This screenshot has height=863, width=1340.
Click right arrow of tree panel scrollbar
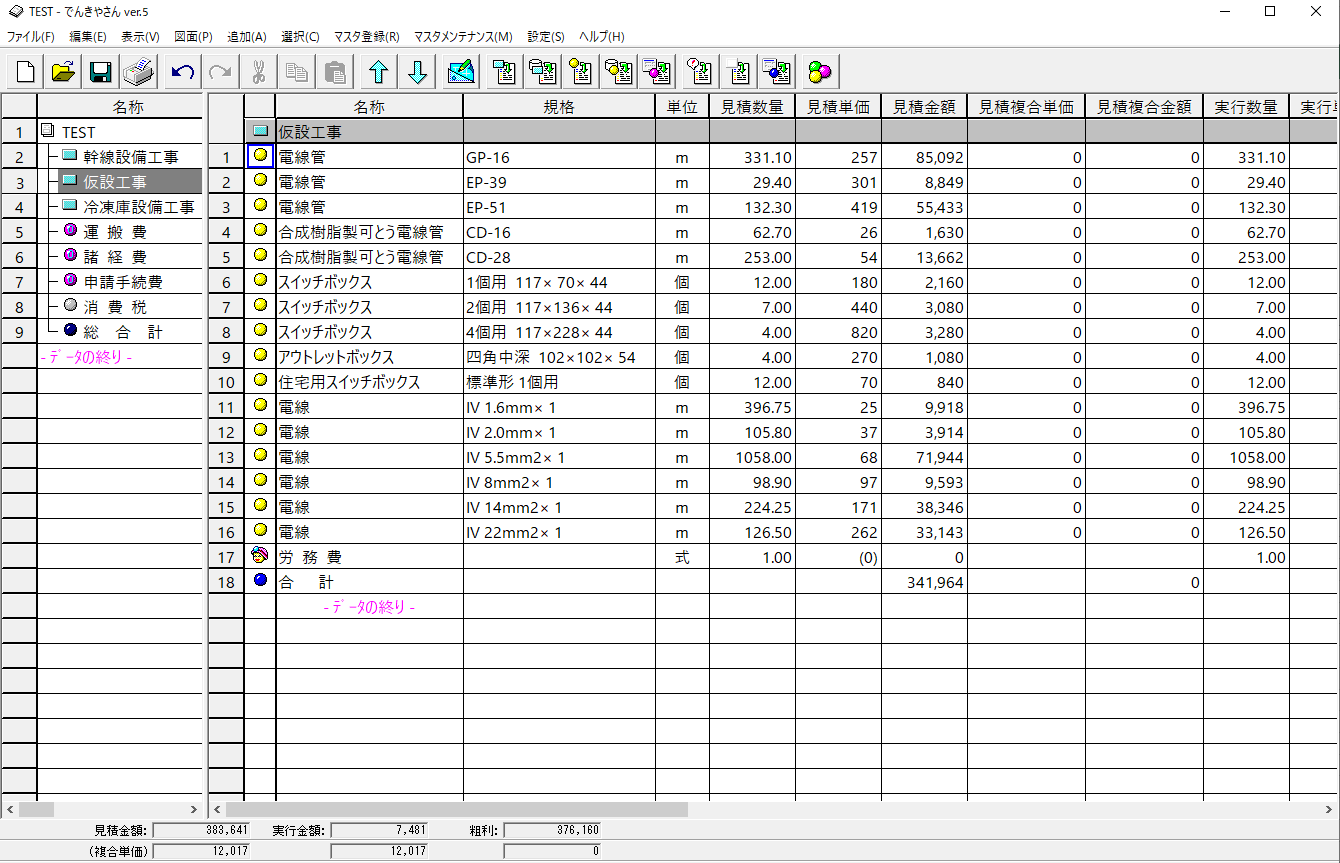tap(194, 809)
